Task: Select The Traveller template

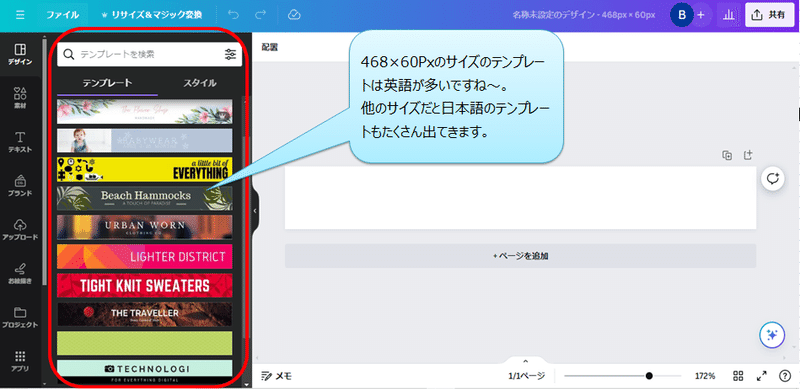Action: [x=144, y=314]
